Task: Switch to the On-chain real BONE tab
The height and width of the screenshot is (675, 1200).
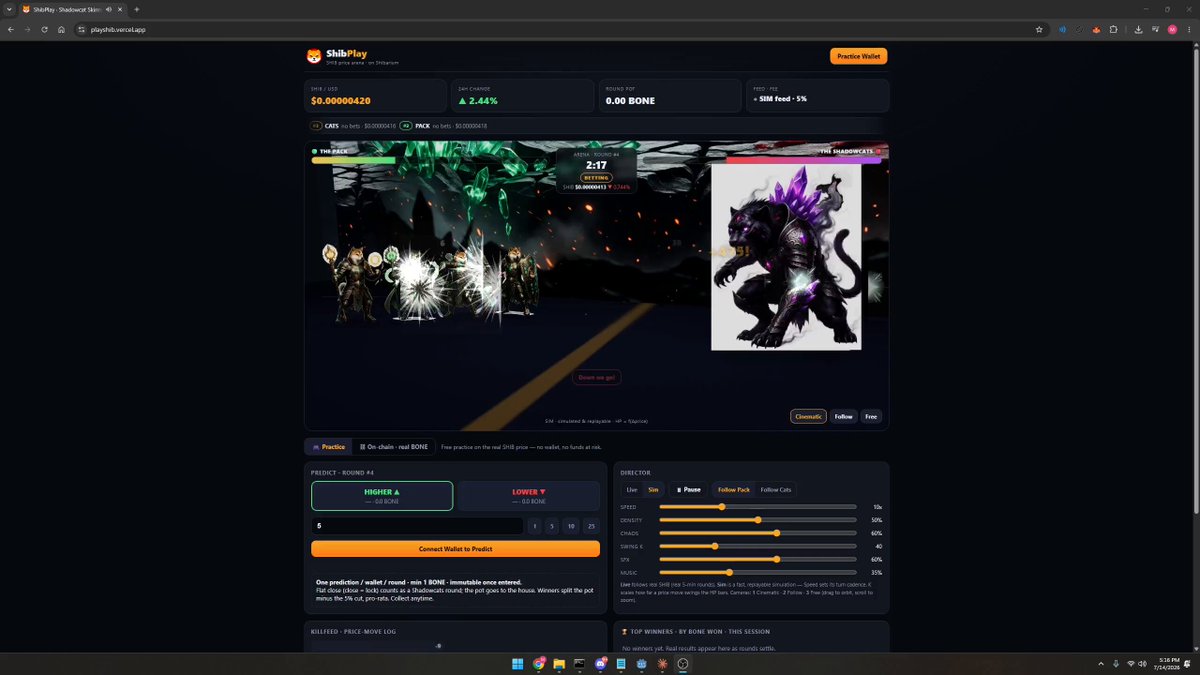Action: click(394, 447)
